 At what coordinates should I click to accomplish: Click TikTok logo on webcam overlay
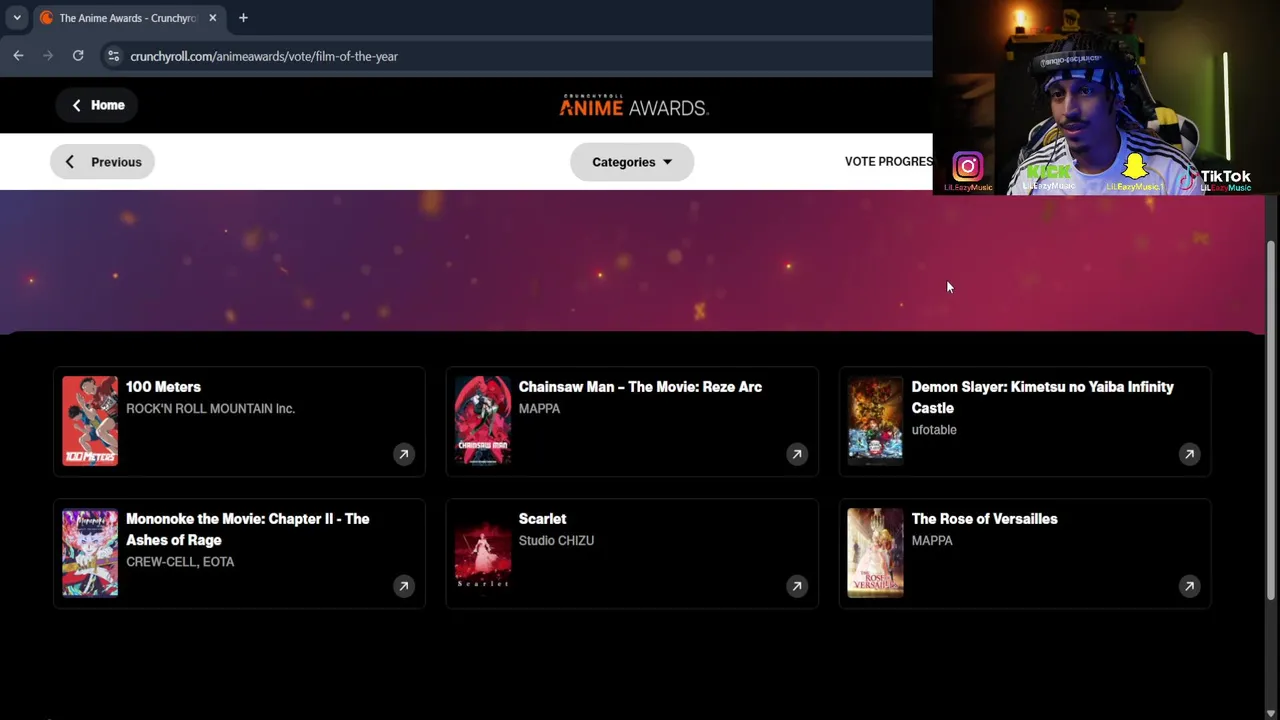click(1216, 177)
